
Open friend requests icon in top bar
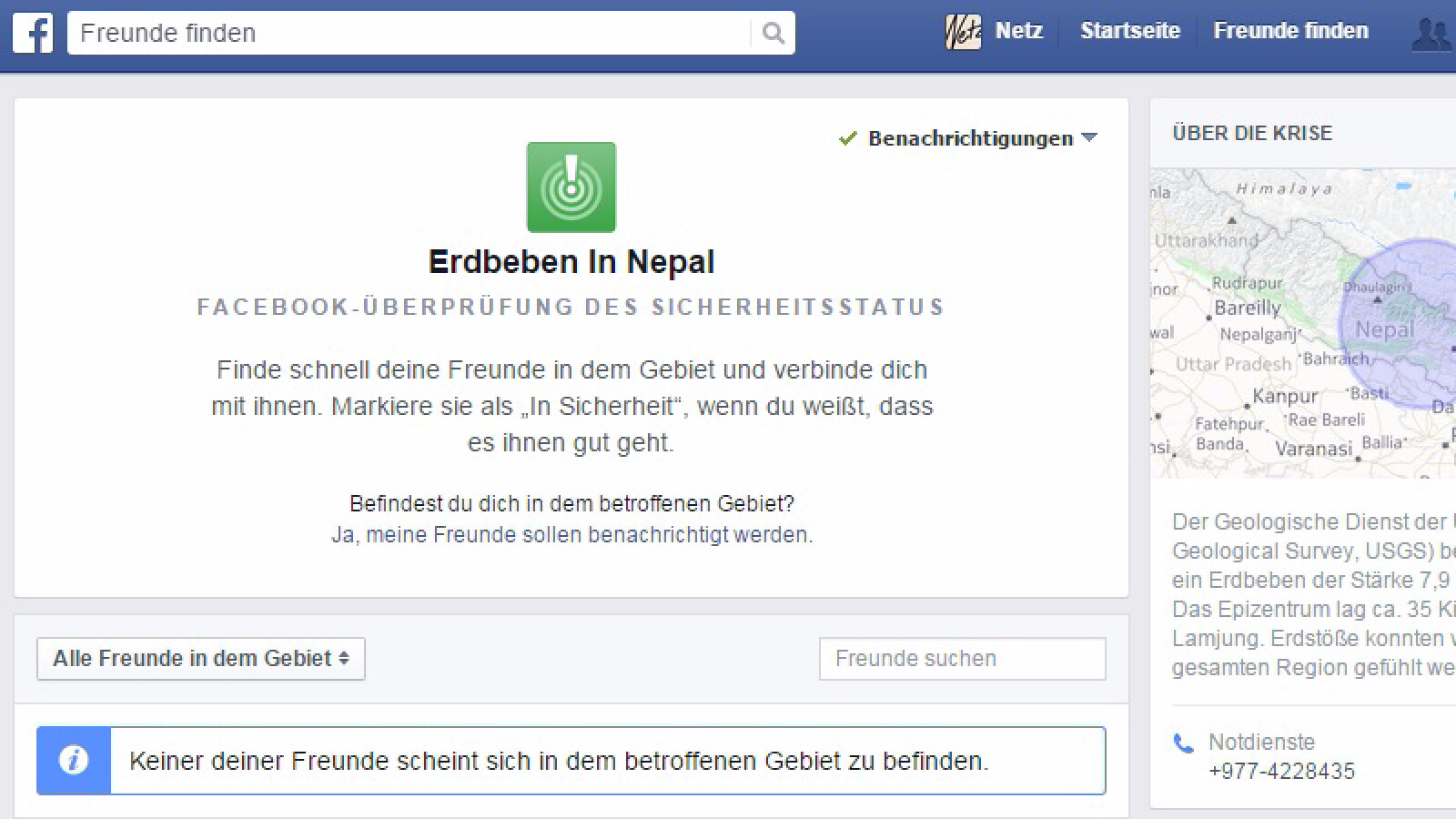point(1432,34)
